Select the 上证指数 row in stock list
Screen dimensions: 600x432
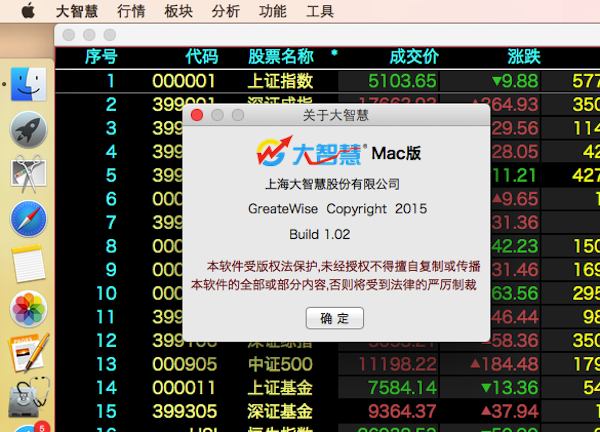[280, 81]
